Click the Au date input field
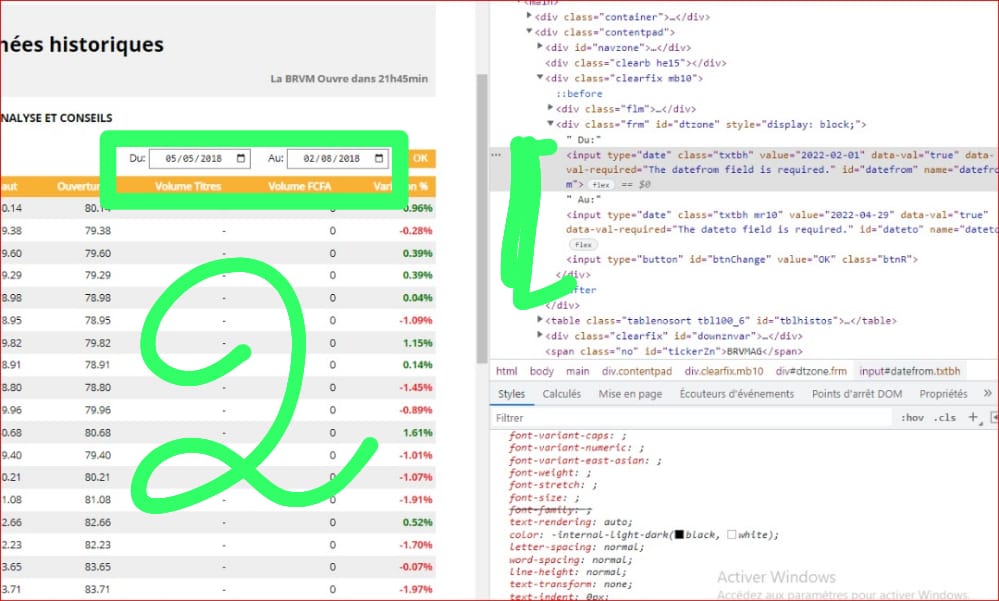Screen dimensions: 999x601 [338, 159]
